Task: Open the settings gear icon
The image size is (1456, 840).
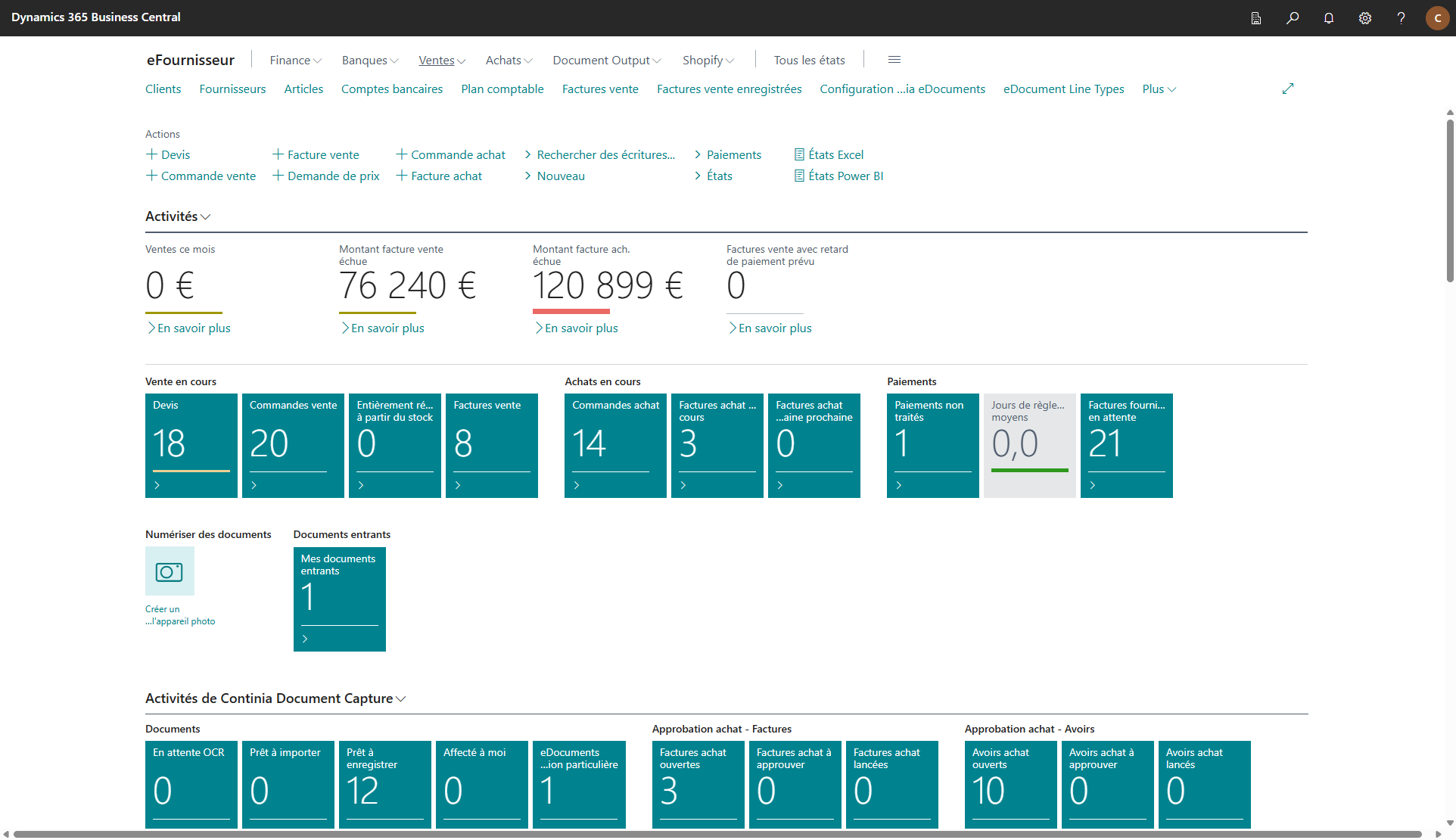Action: (x=1365, y=17)
